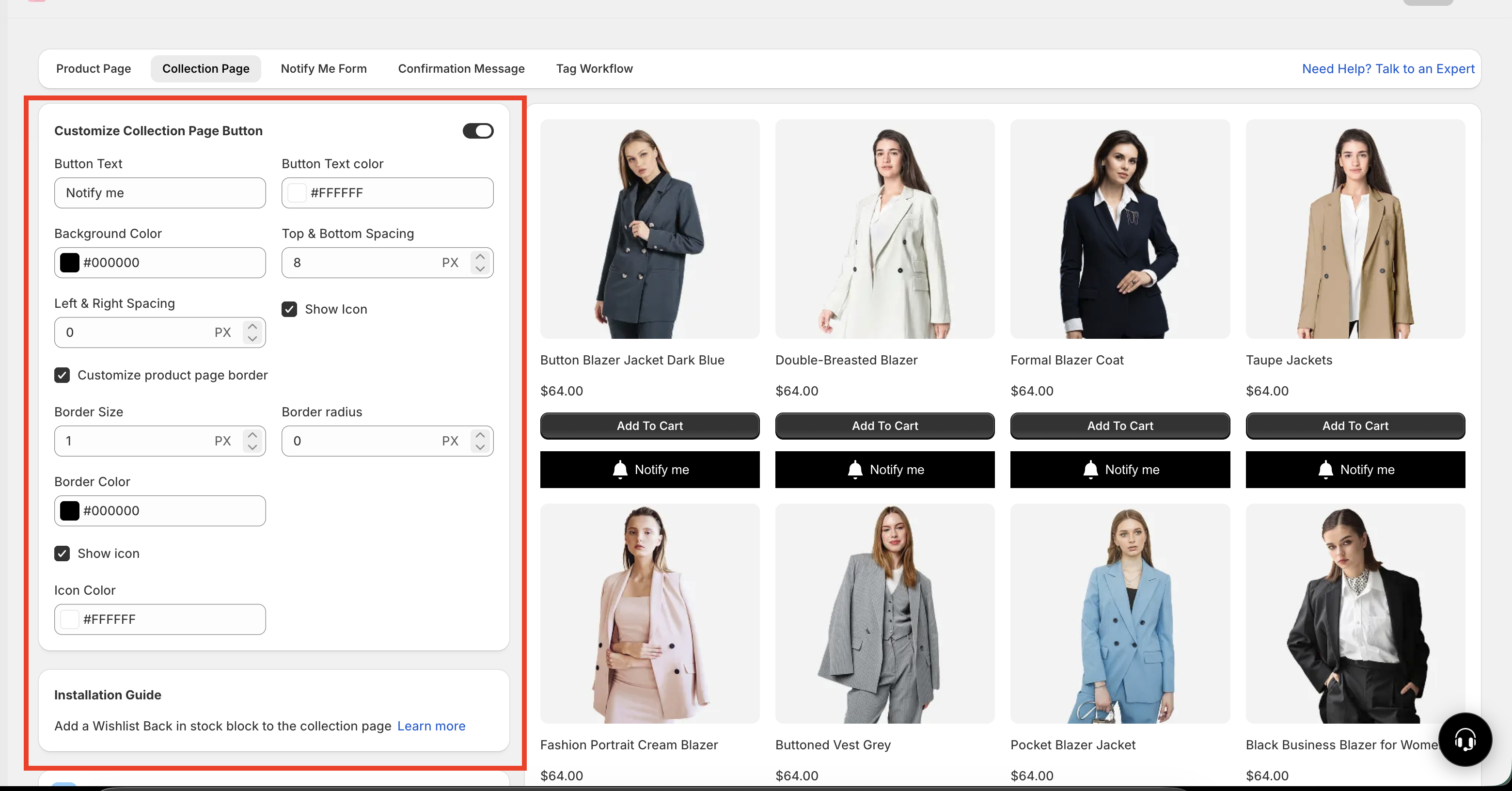Click bell icon on Formal Blazer Coat Notify me

(x=1090, y=470)
